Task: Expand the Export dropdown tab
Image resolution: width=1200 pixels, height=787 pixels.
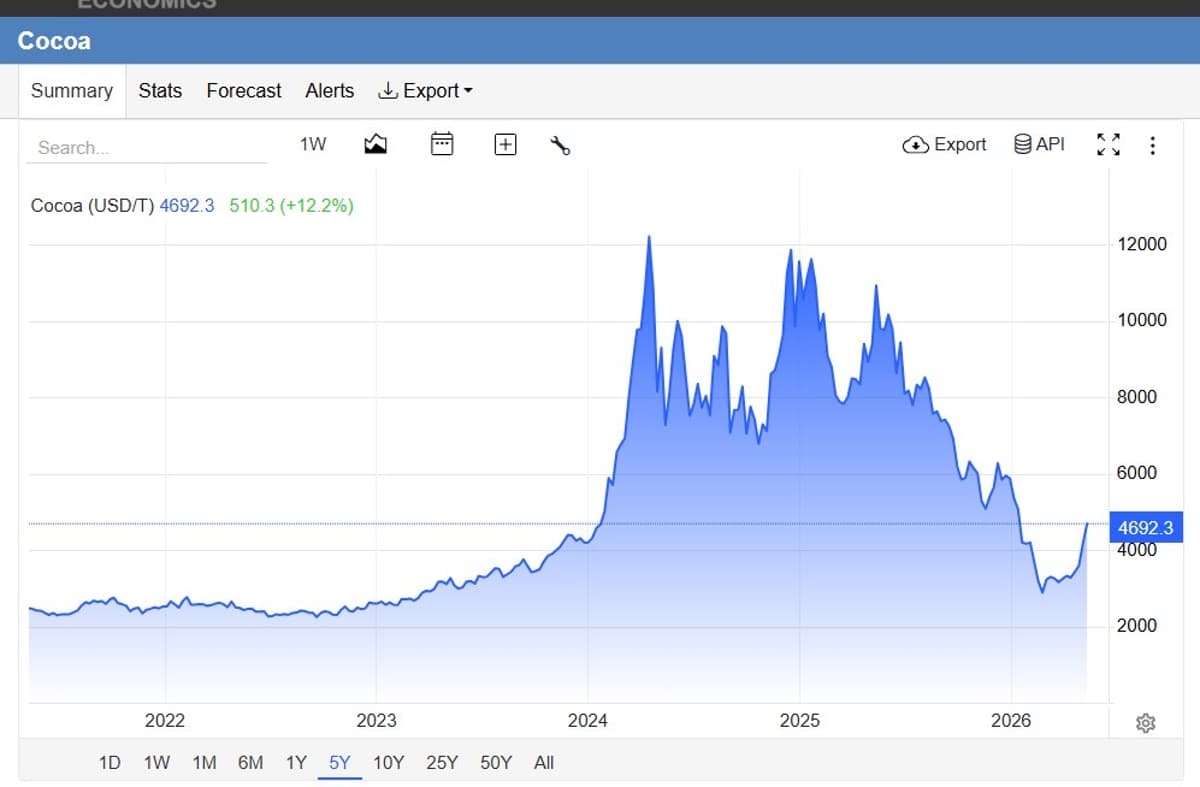Action: pos(425,91)
